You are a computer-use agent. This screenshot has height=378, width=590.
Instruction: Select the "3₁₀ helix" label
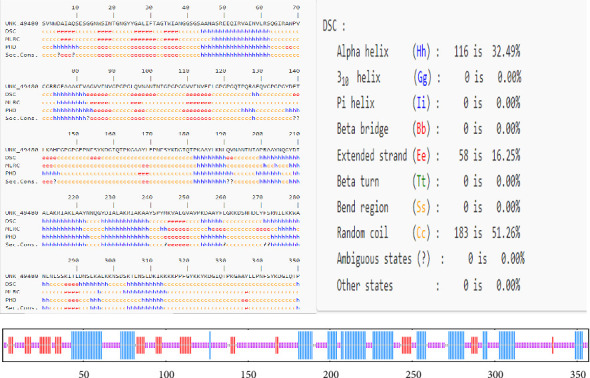(x=359, y=78)
